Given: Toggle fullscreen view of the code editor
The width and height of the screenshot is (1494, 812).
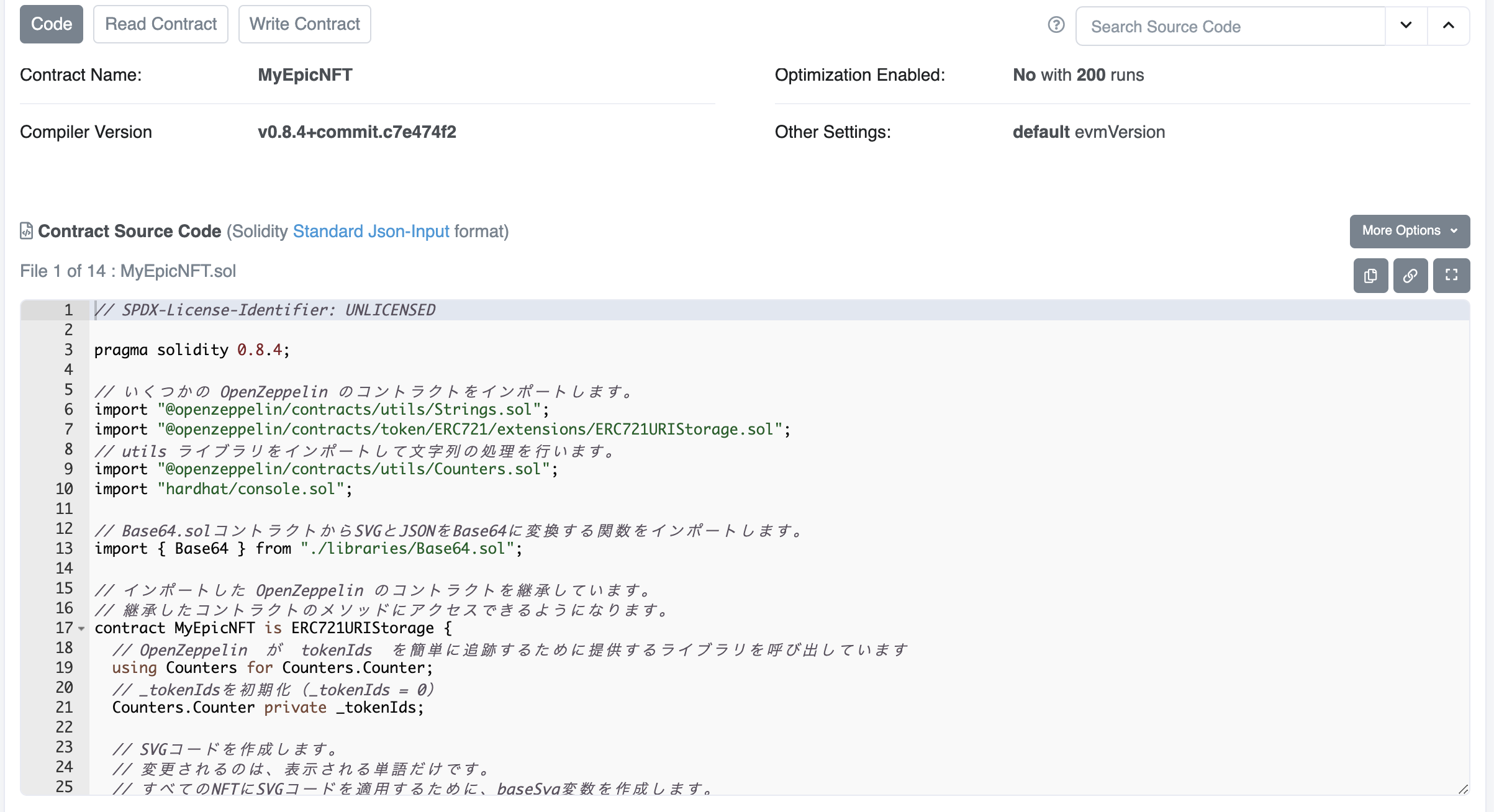Looking at the screenshot, I should [1451, 276].
